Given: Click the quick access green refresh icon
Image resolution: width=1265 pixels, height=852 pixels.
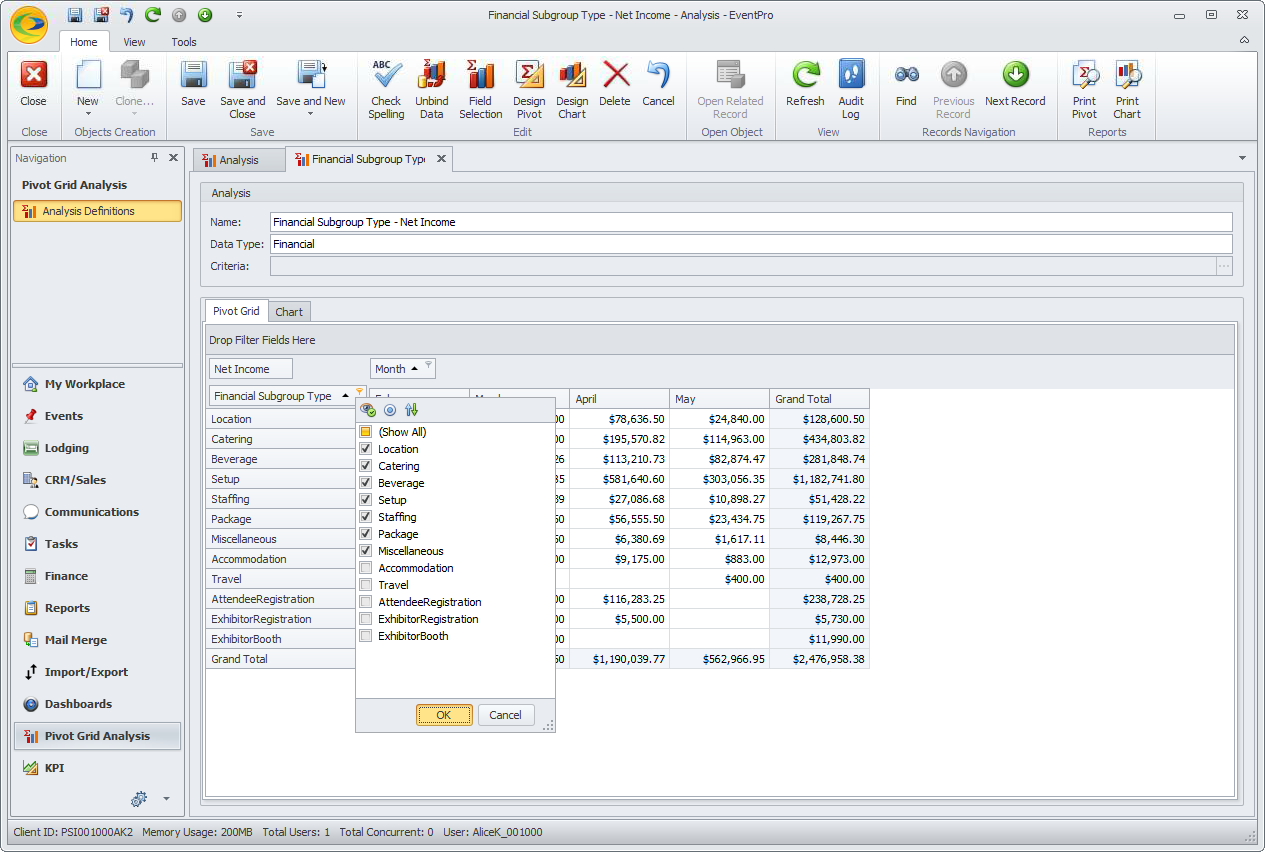Looking at the screenshot, I should coord(153,15).
